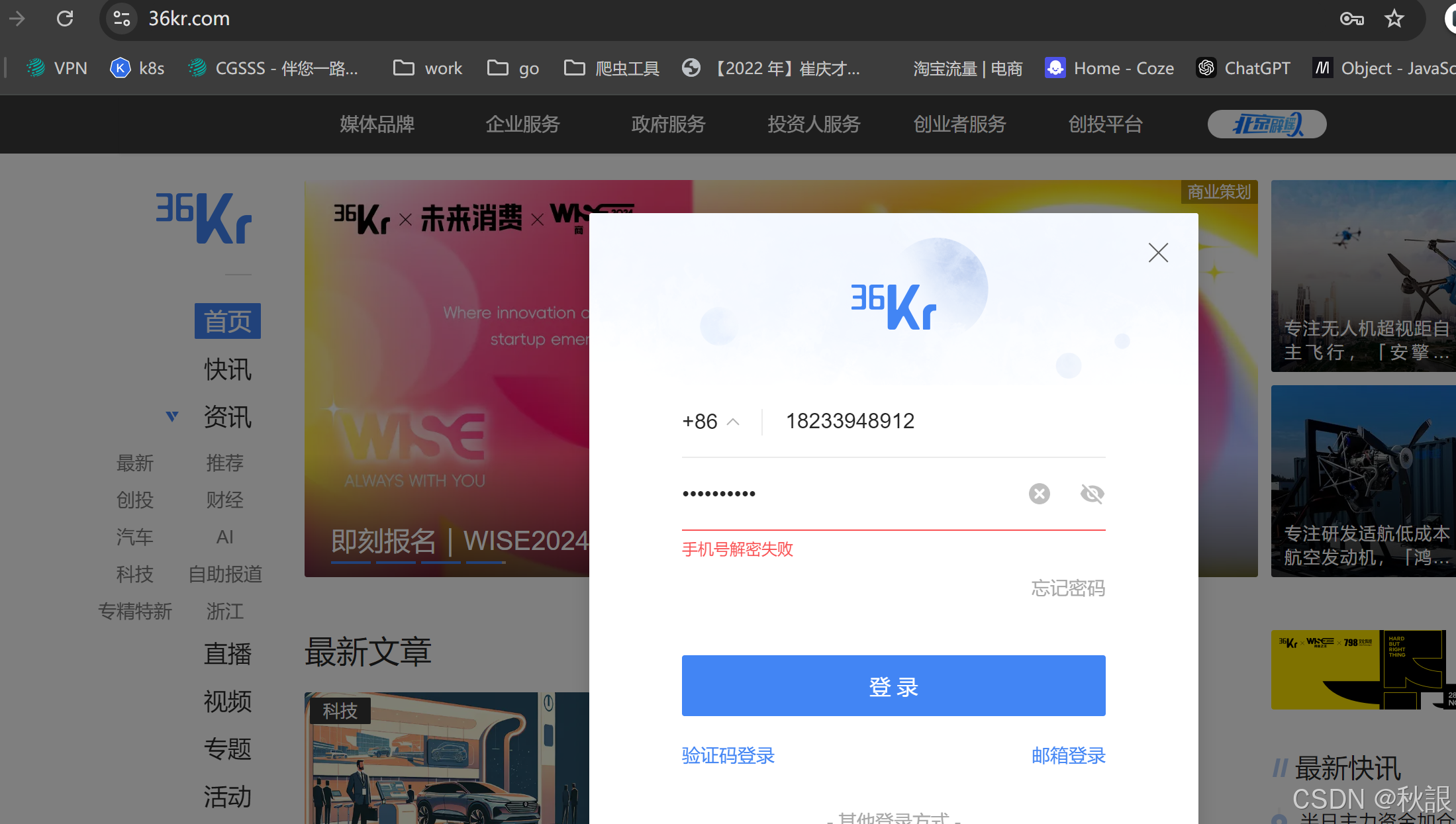
Task: Open the saved passwords key icon
Action: (x=1351, y=19)
